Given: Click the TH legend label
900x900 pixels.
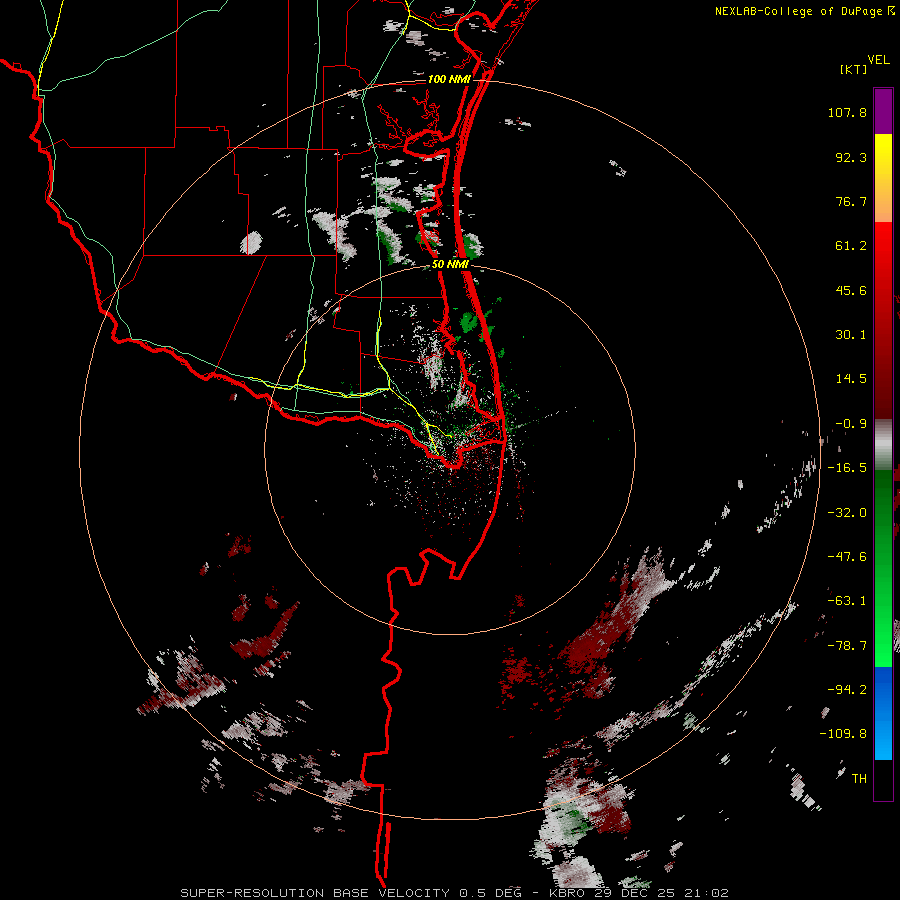Looking at the screenshot, I should tap(859, 779).
